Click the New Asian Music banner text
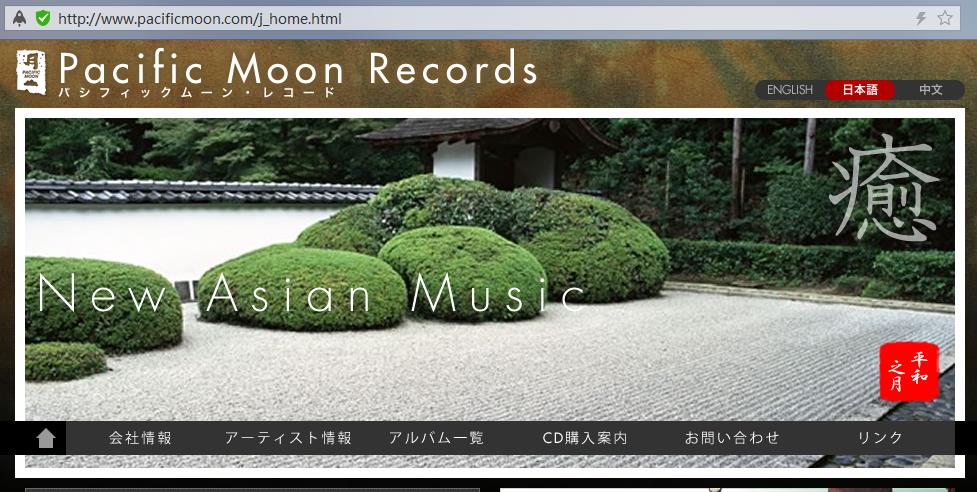The height and width of the screenshot is (492, 977). coord(311,293)
